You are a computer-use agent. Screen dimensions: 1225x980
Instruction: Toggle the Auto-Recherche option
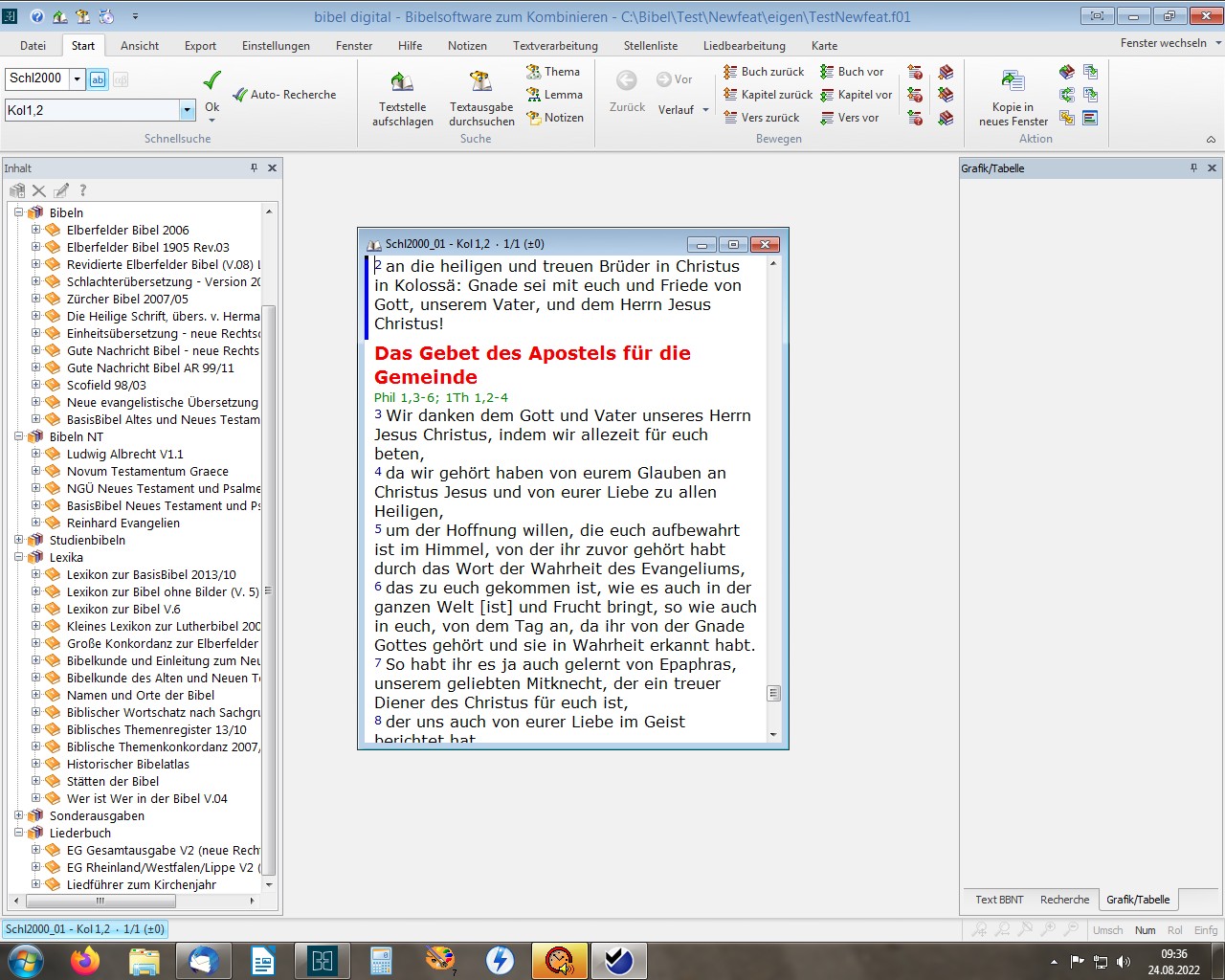(284, 95)
